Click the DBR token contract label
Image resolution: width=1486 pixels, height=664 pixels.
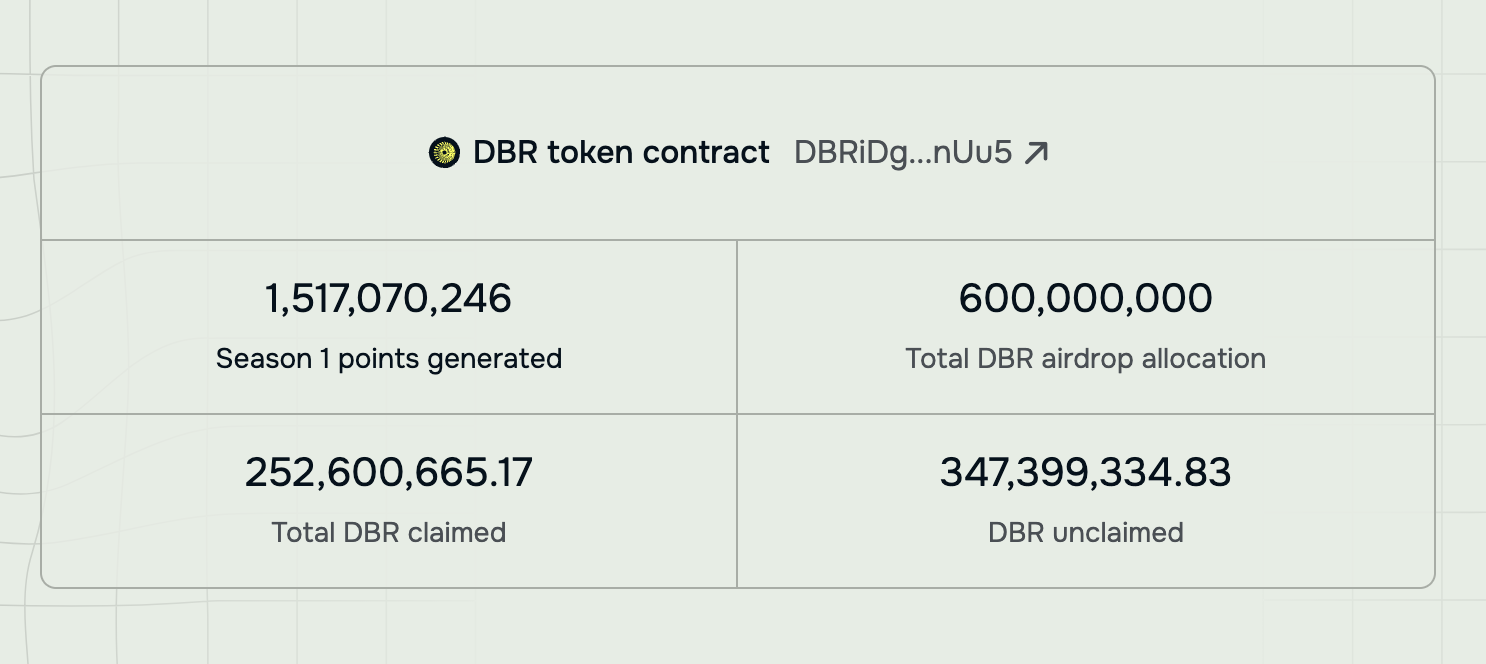(x=621, y=152)
